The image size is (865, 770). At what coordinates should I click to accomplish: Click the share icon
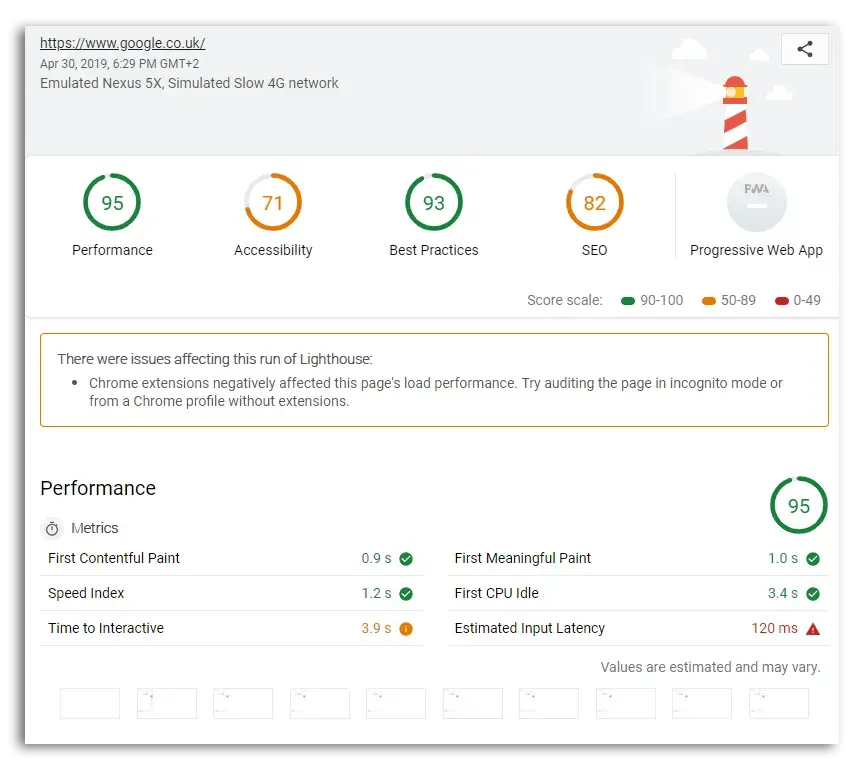(805, 48)
